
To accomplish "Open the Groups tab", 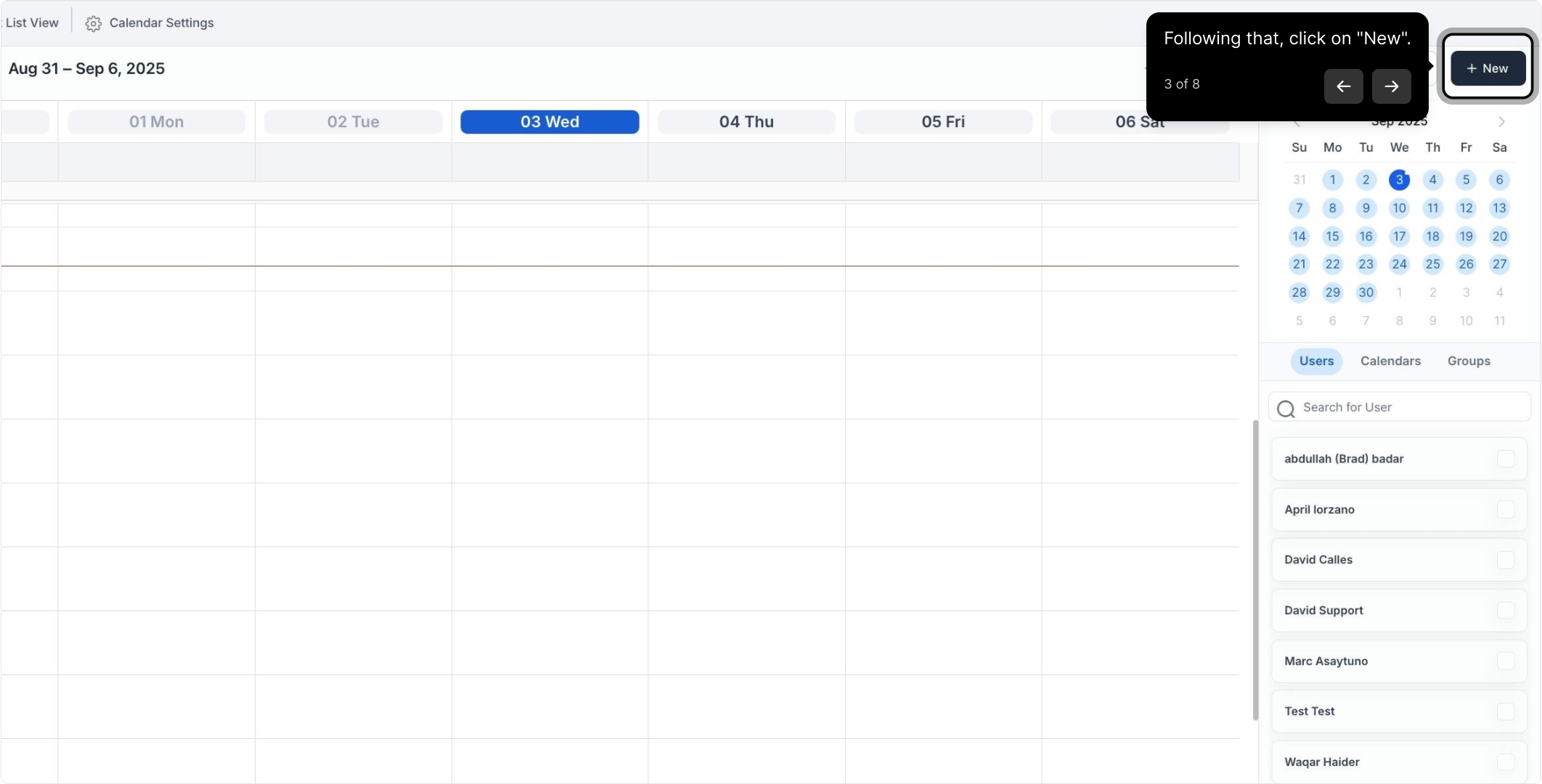I will tap(1468, 361).
